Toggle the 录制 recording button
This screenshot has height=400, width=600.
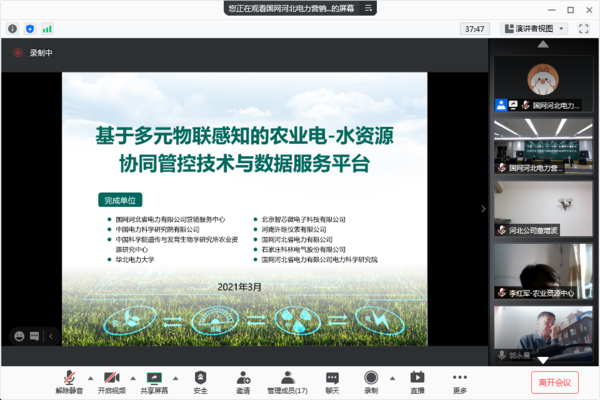(x=372, y=379)
